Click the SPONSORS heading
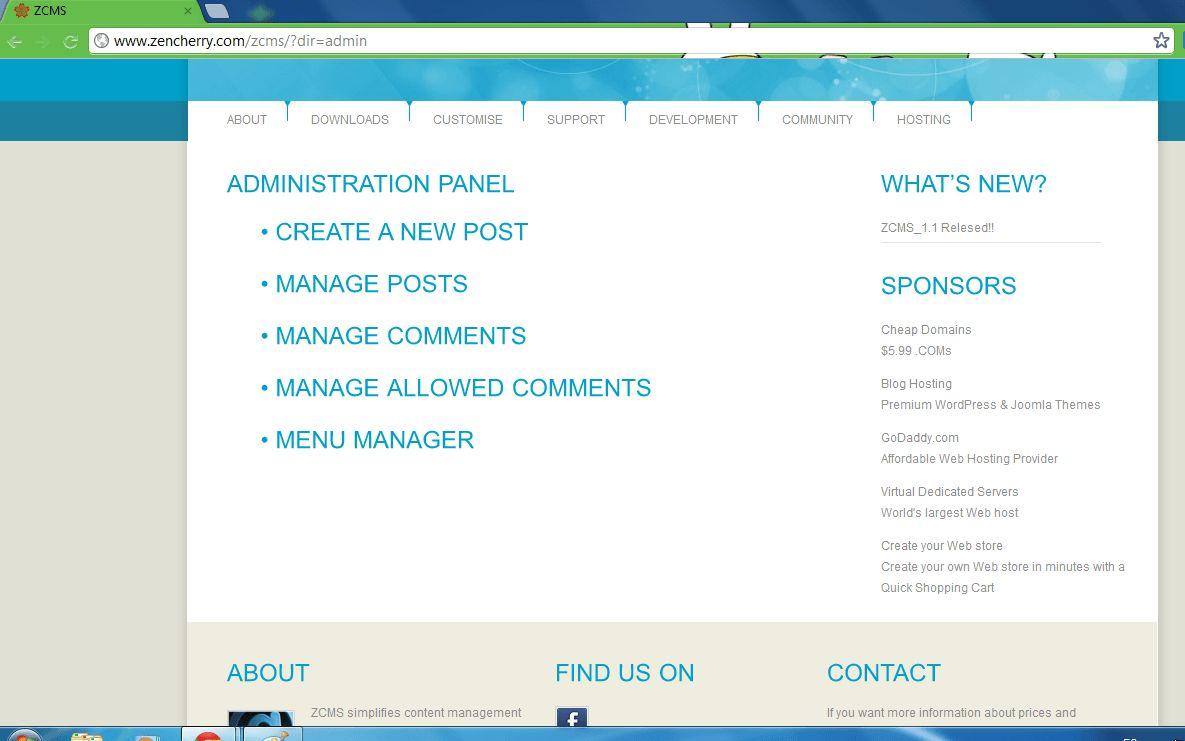This screenshot has width=1185, height=741. pyautogui.click(x=948, y=286)
